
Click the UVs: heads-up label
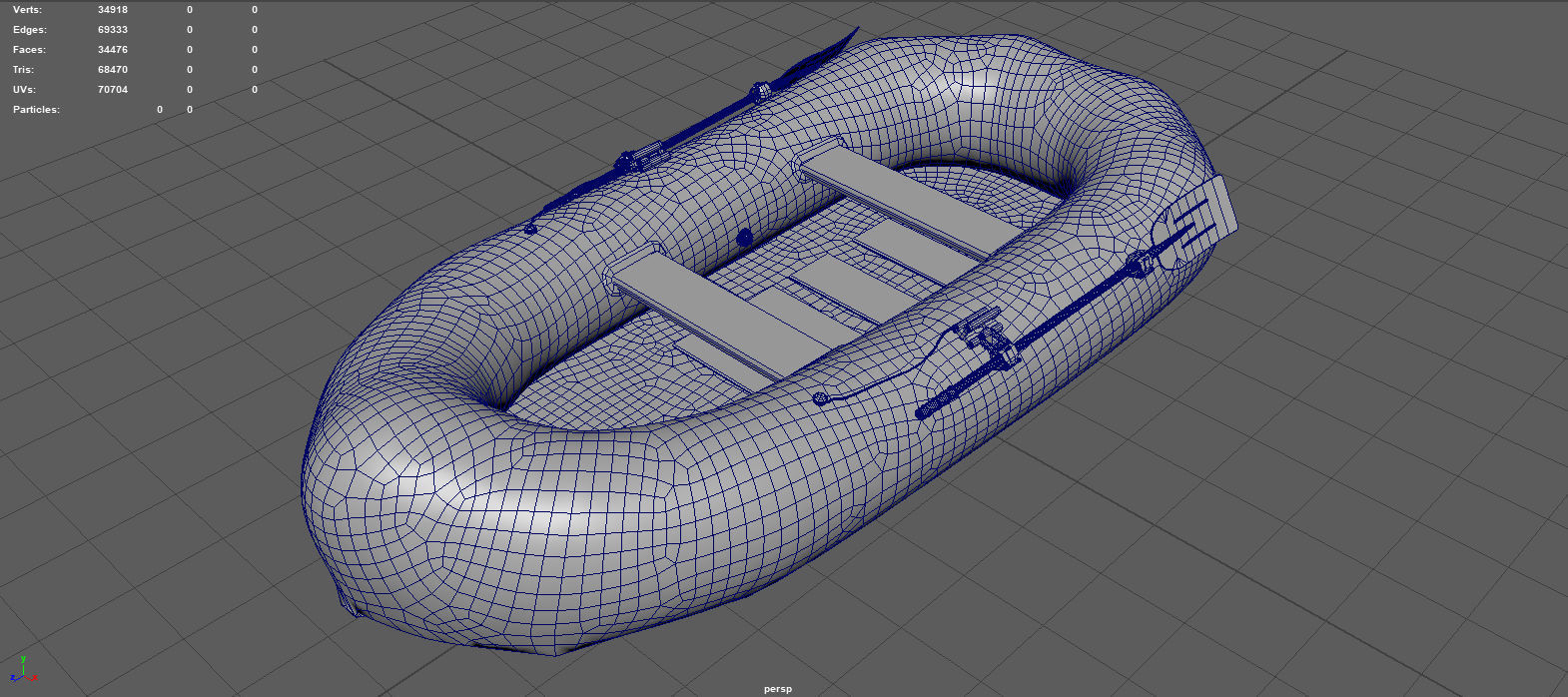pyautogui.click(x=24, y=90)
